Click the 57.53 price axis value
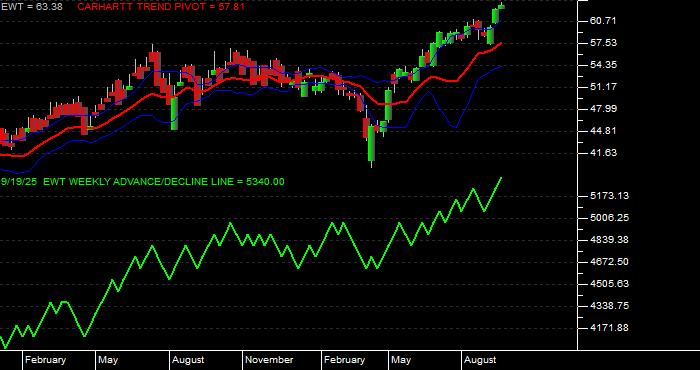This screenshot has width=700, height=370. (603, 43)
